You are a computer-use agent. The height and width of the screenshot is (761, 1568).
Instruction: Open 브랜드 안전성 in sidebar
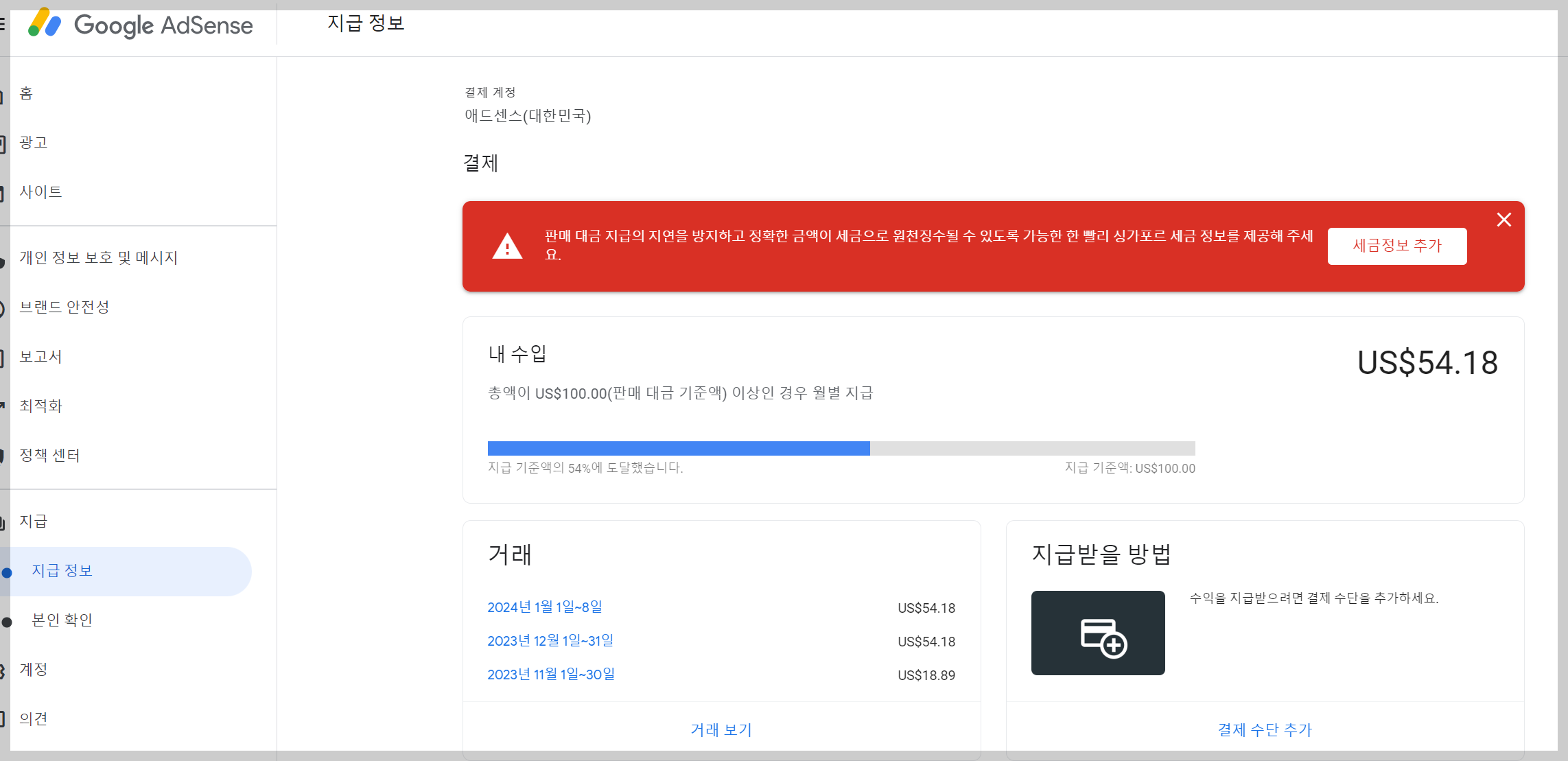pos(64,307)
